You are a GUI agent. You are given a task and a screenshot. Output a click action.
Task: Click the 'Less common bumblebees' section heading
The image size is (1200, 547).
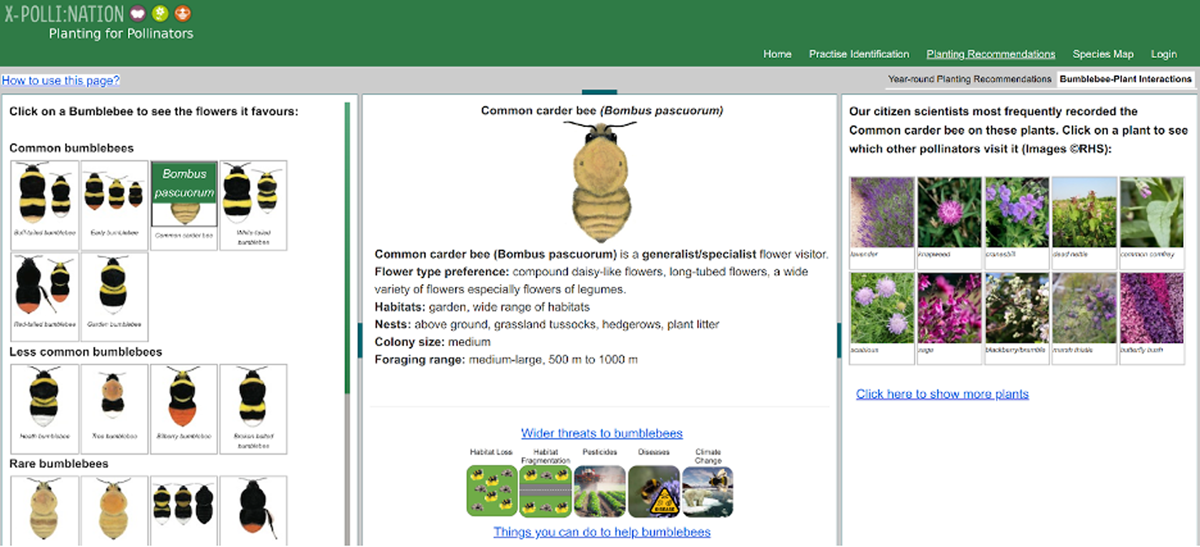(86, 352)
